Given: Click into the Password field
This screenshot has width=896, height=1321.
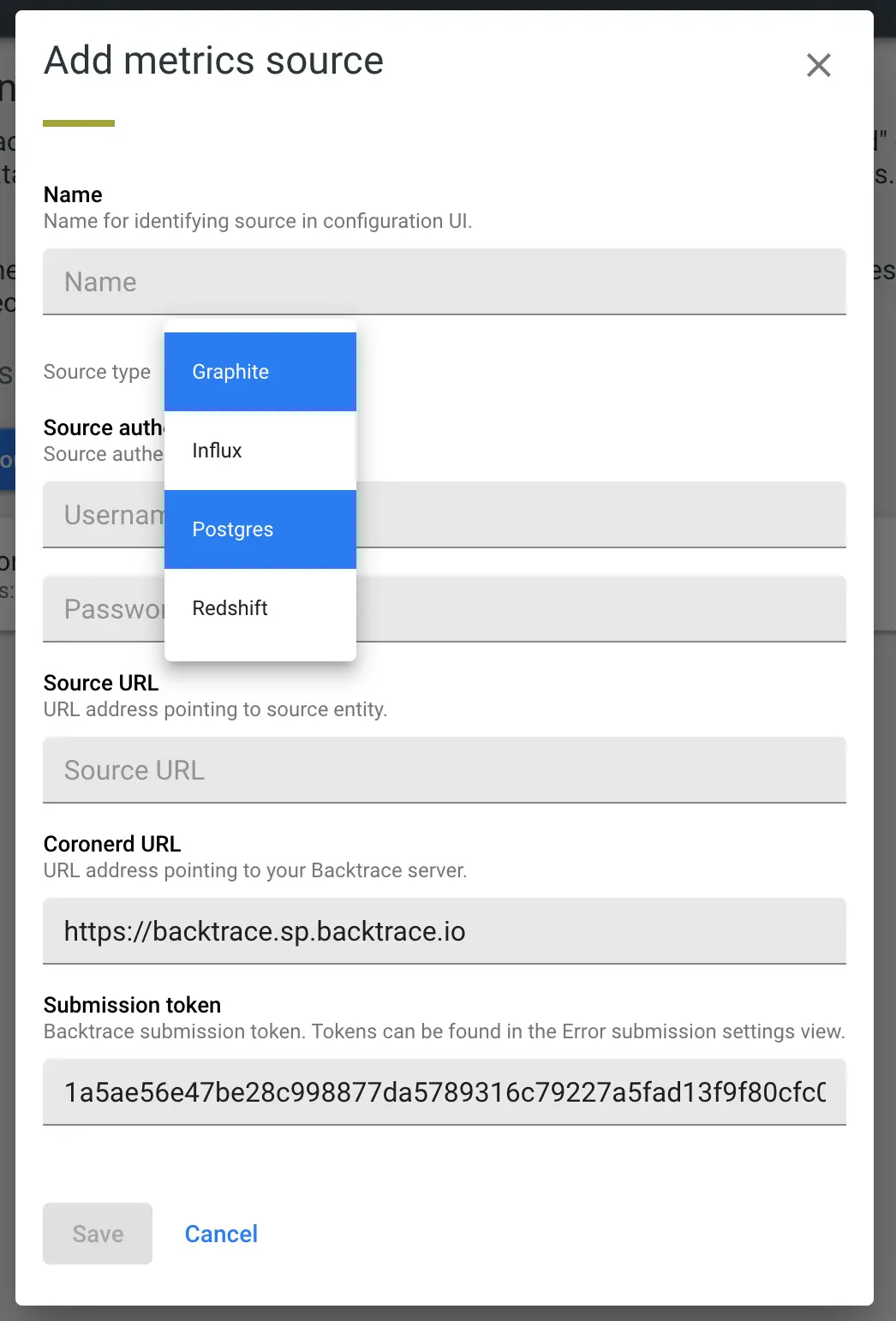Looking at the screenshot, I should (x=600, y=609).
